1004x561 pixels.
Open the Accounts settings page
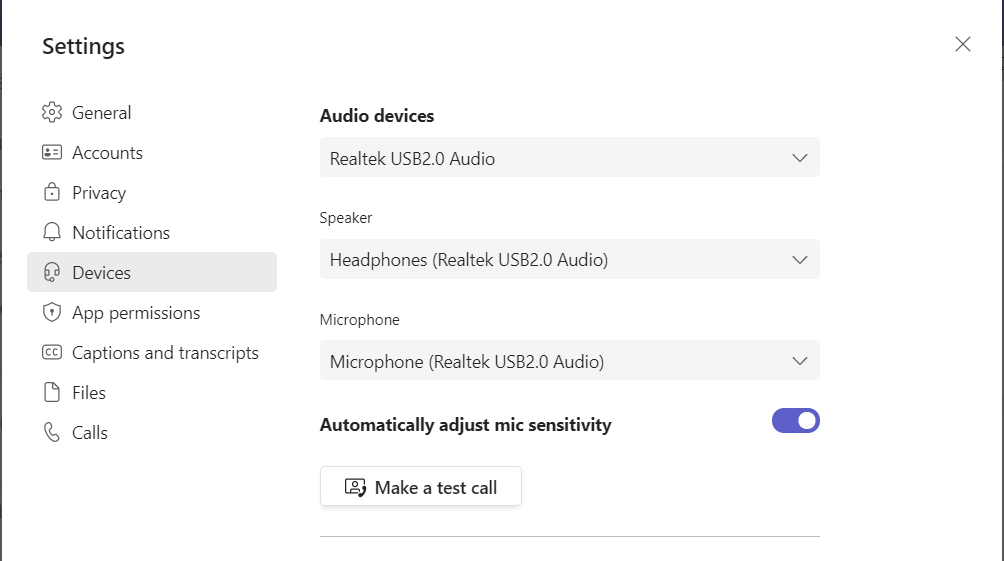(x=107, y=153)
